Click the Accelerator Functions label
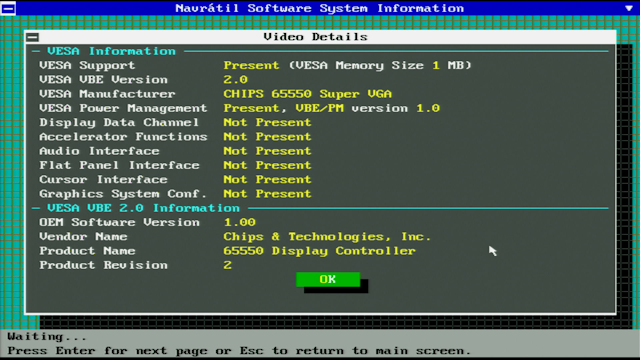 point(123,137)
